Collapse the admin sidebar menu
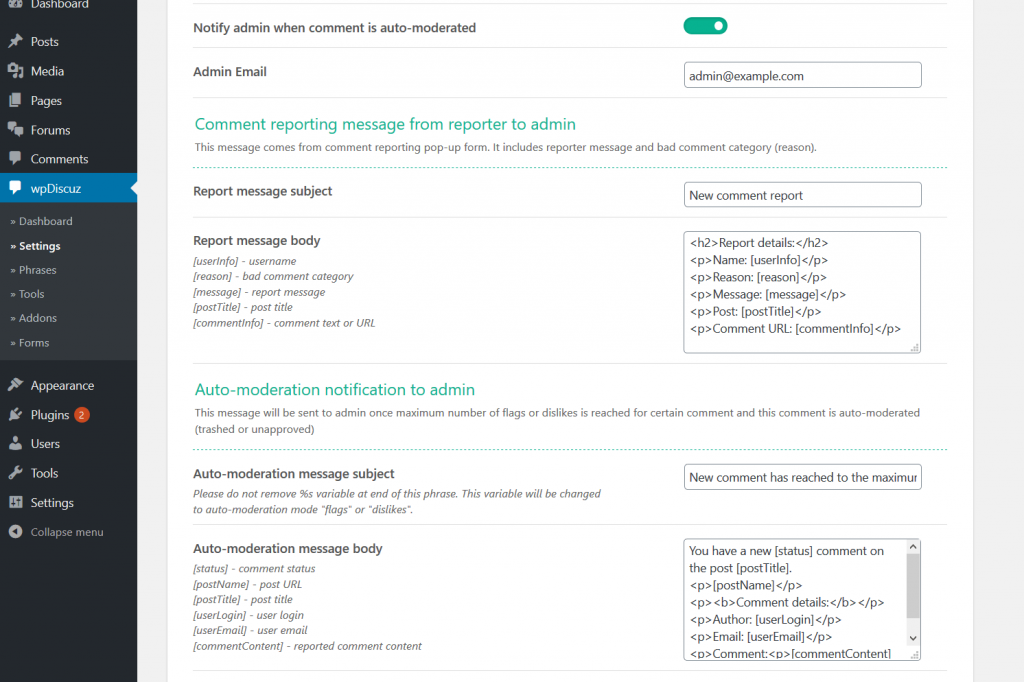 [x=55, y=531]
